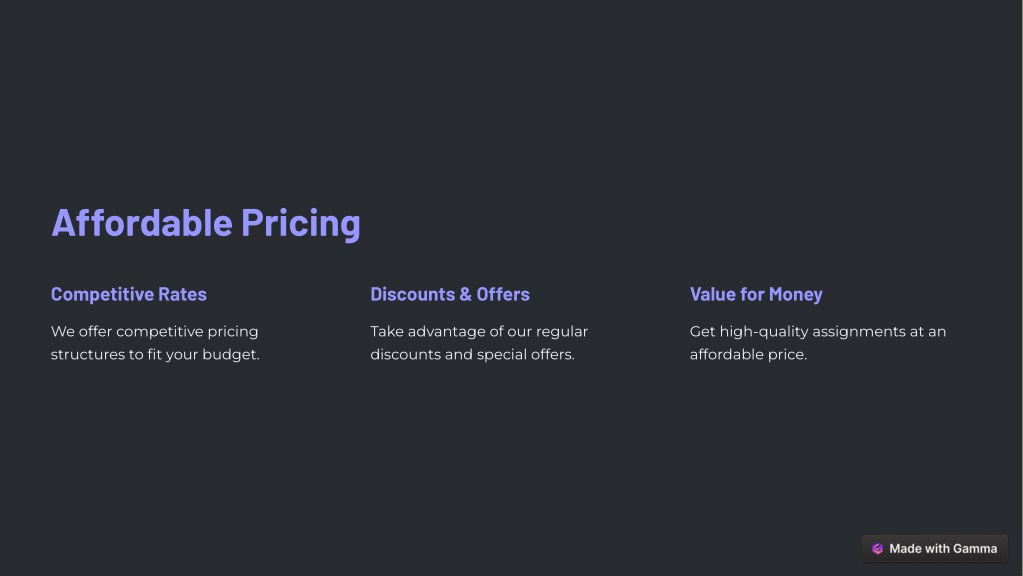The width and height of the screenshot is (1023, 576).
Task: Click the vertical scrollbar on right edge
Action: click(1021, 288)
